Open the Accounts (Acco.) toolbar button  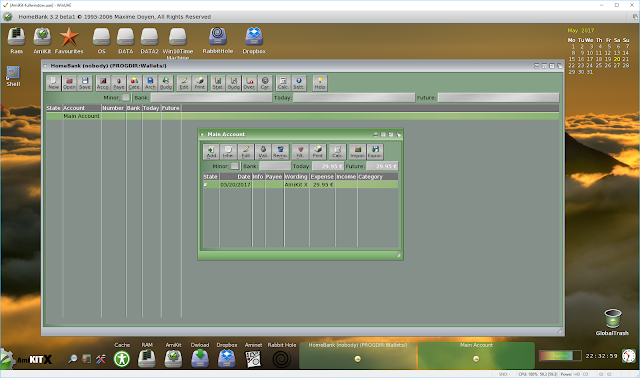(103, 83)
